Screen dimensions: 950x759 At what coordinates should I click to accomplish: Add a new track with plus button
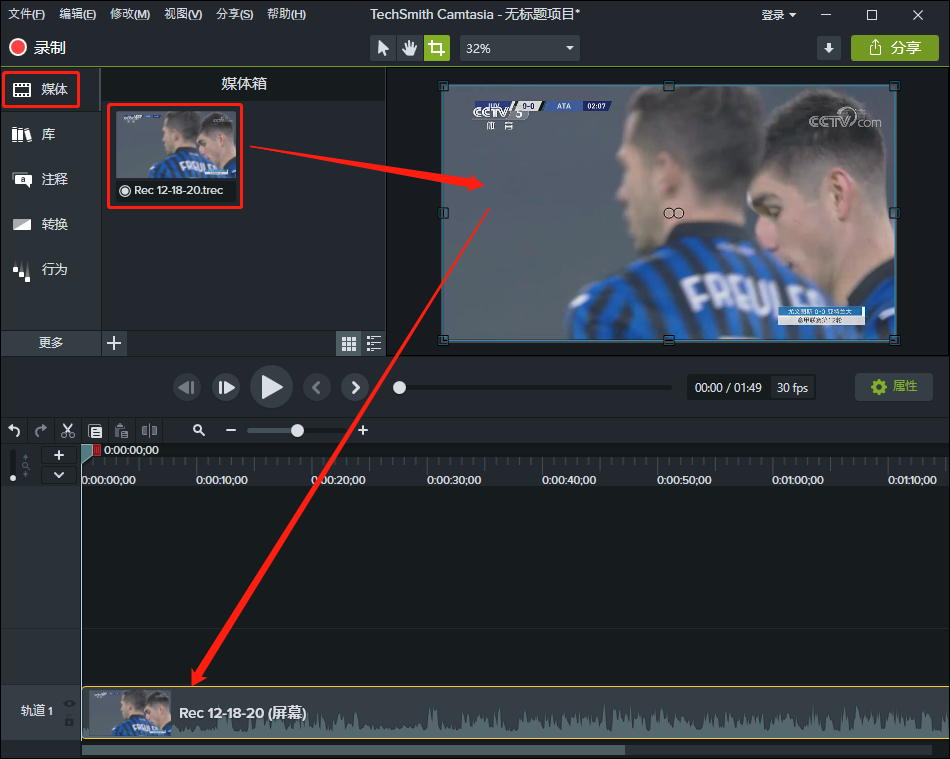pos(59,455)
